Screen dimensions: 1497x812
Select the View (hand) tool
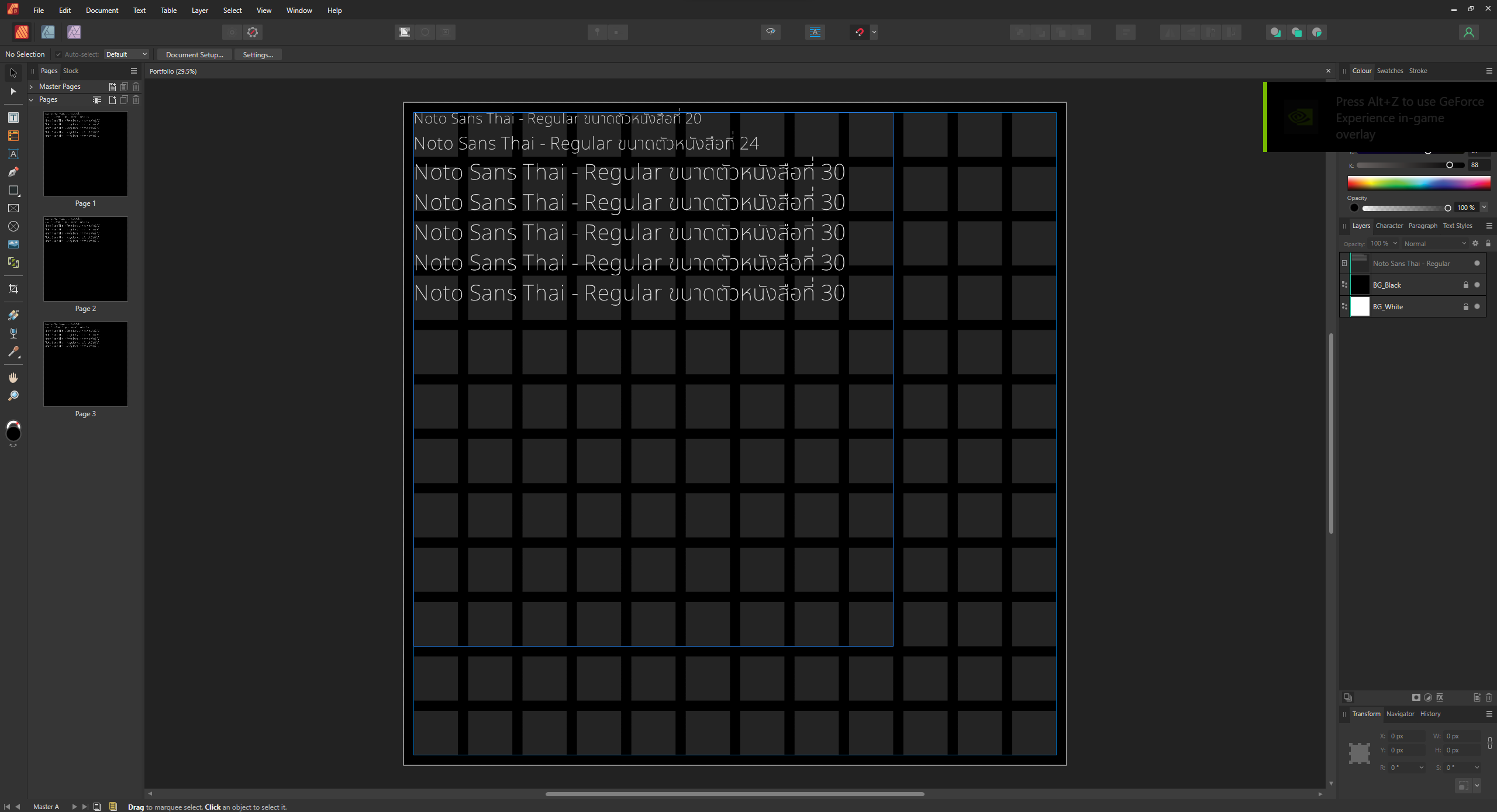[x=13, y=378]
